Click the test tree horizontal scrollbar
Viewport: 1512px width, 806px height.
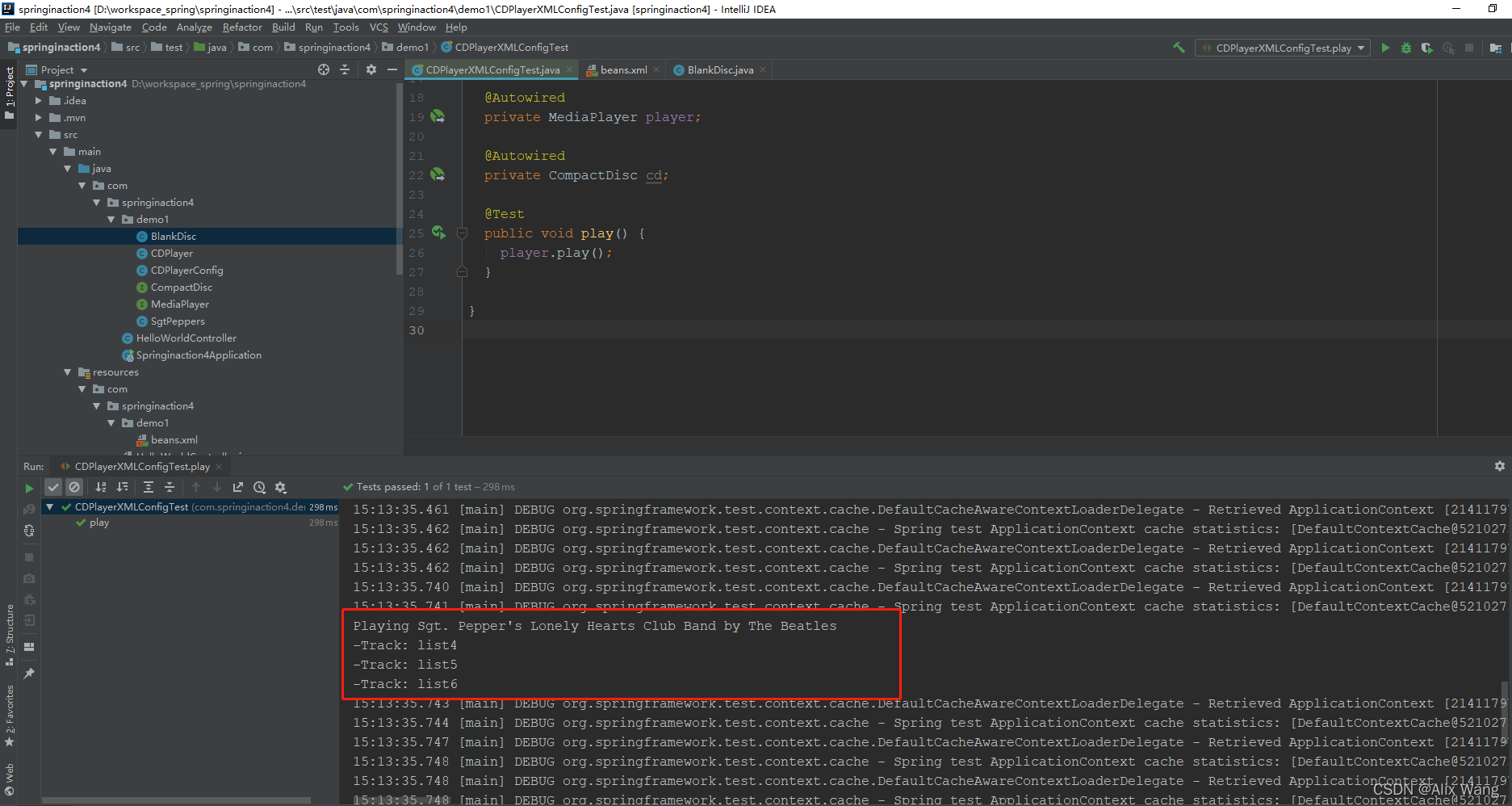point(176,800)
